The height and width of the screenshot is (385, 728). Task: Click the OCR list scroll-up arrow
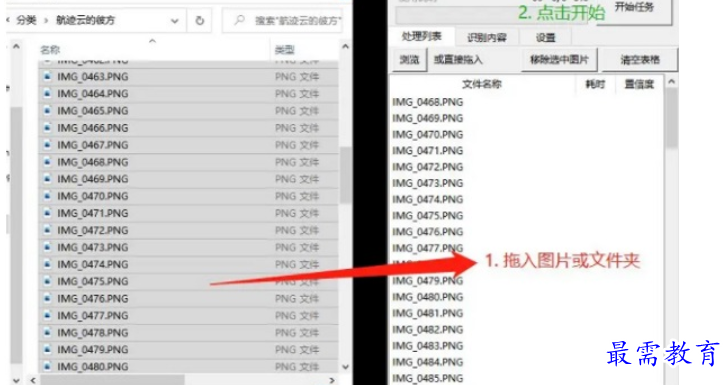pos(671,82)
